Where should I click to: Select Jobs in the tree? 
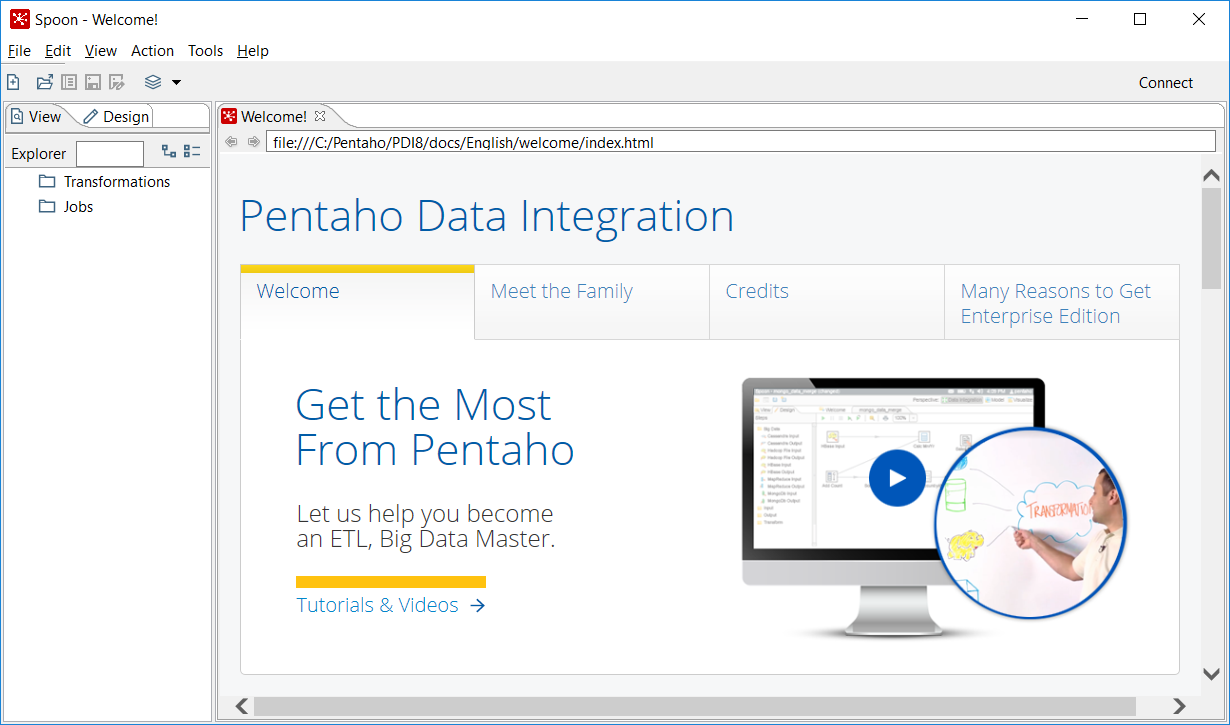coord(78,206)
